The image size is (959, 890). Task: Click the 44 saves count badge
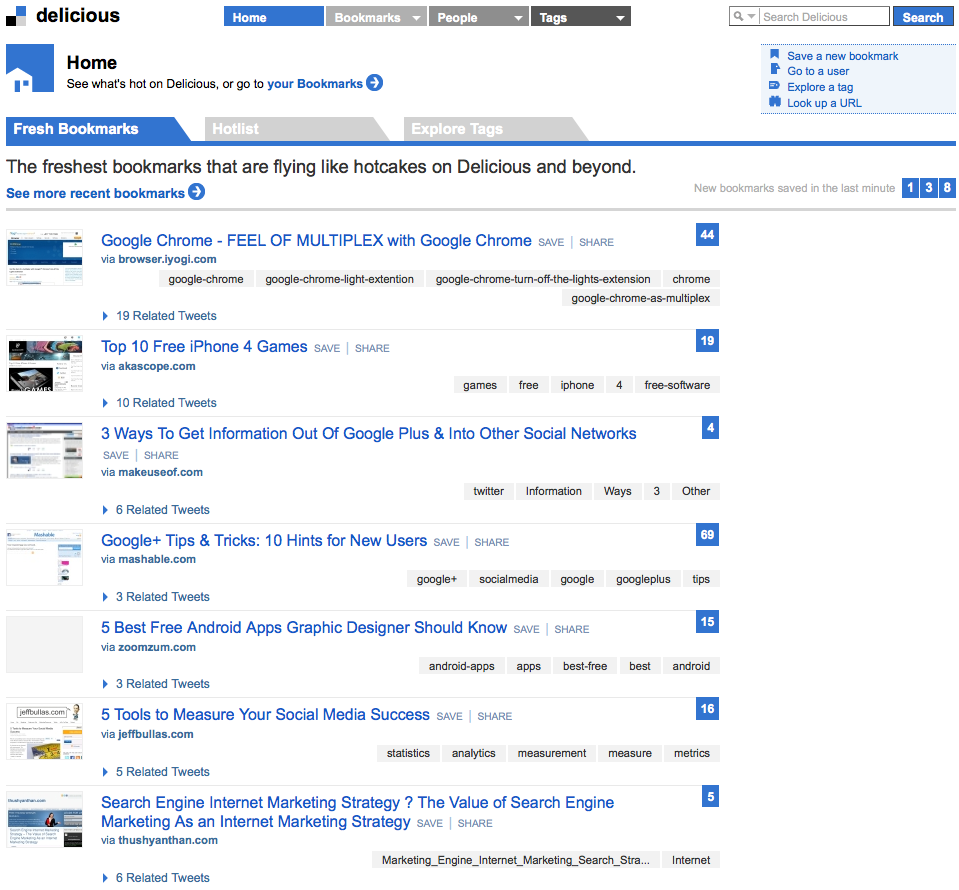(707, 235)
